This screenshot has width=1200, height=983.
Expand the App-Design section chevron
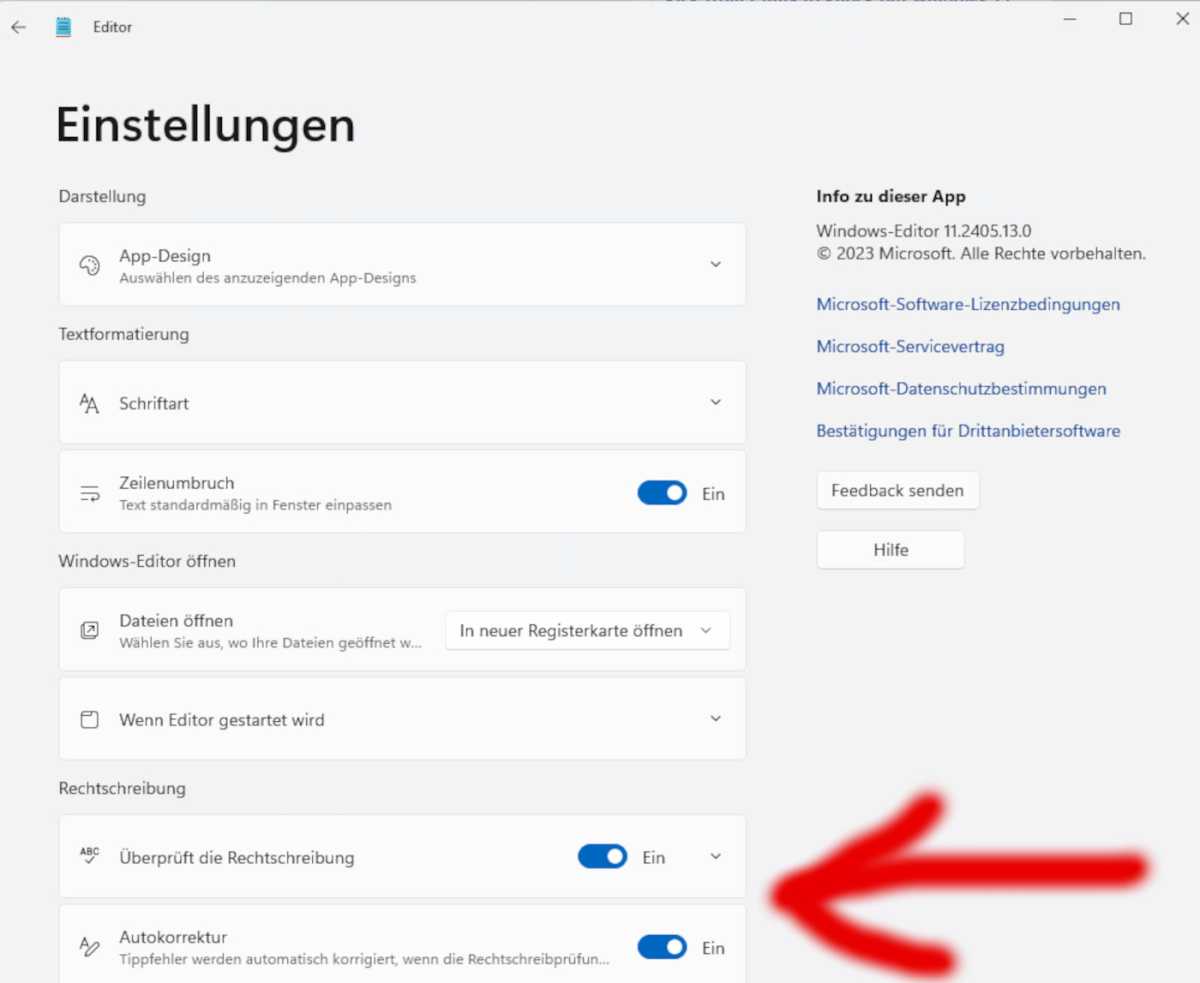[715, 265]
